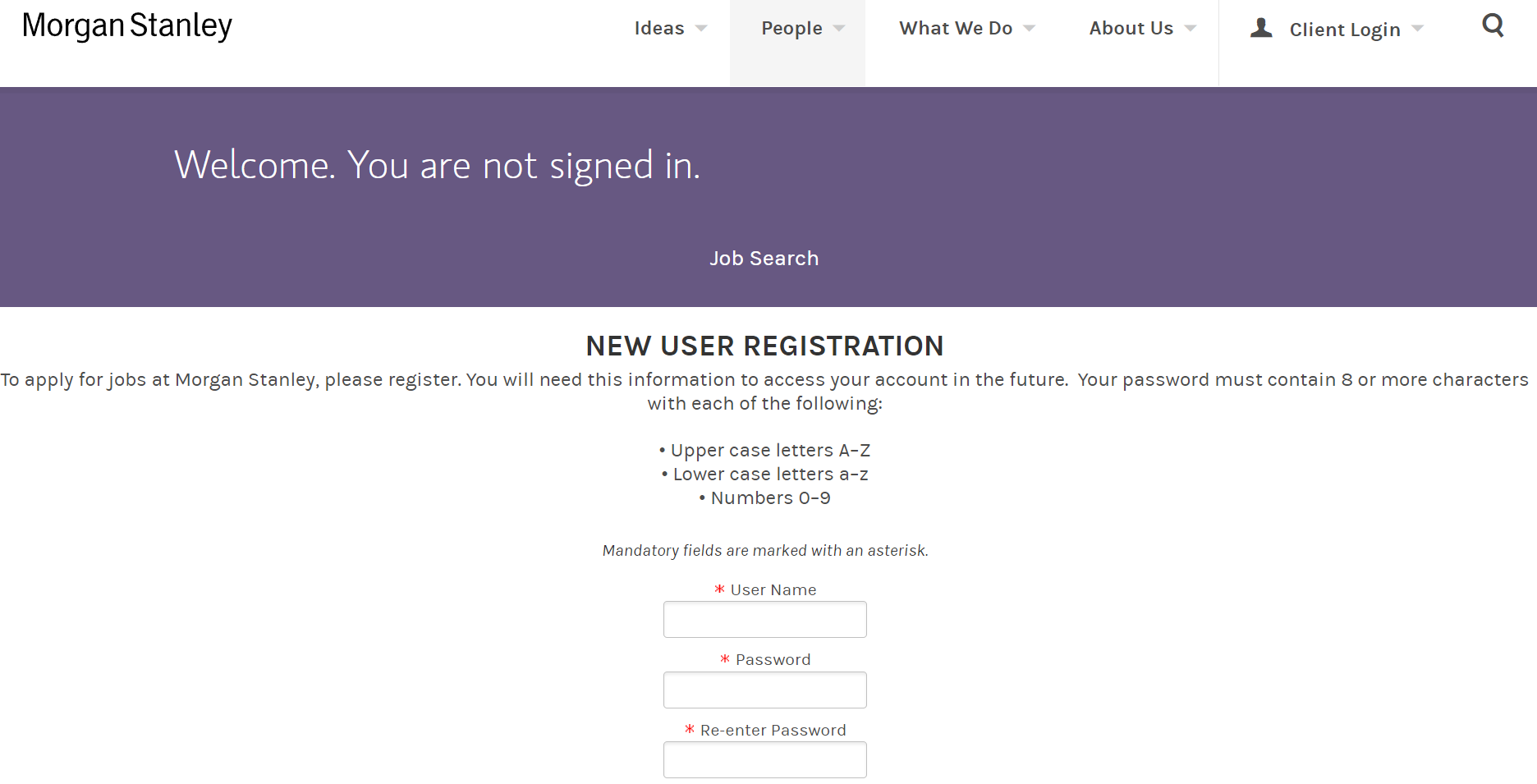Focus the Password input field
This screenshot has width=1537, height=784.
coord(765,690)
